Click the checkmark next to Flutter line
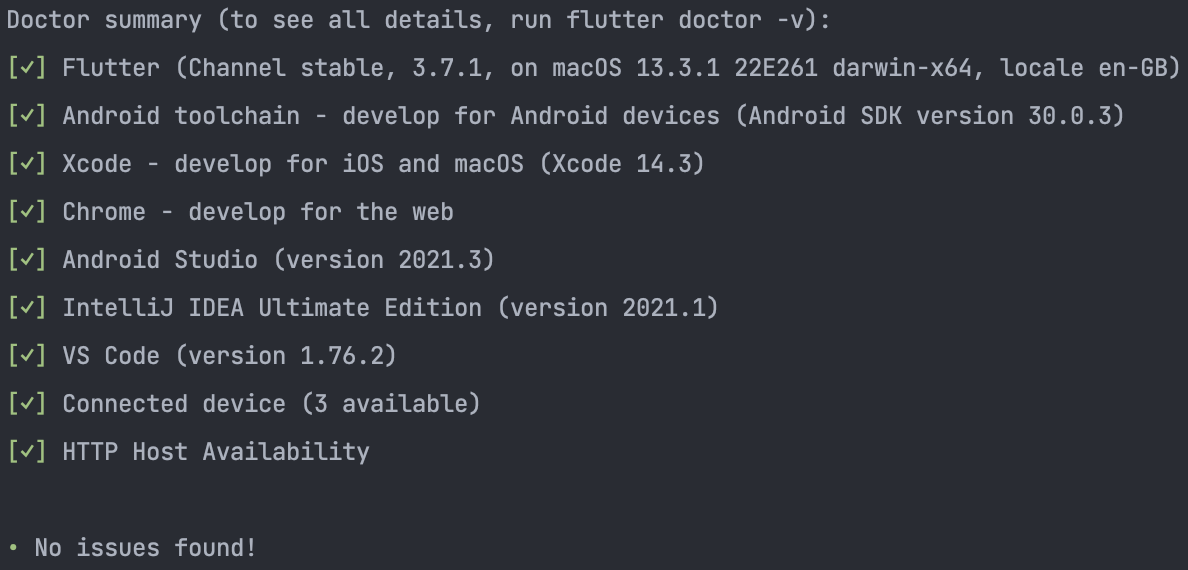 (x=26, y=68)
